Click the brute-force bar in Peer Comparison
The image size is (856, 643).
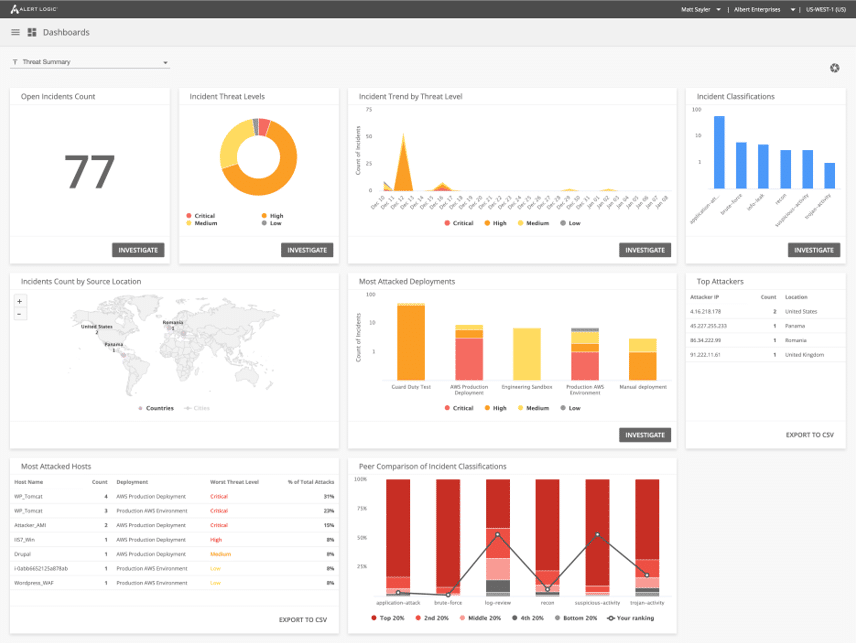tap(448, 538)
